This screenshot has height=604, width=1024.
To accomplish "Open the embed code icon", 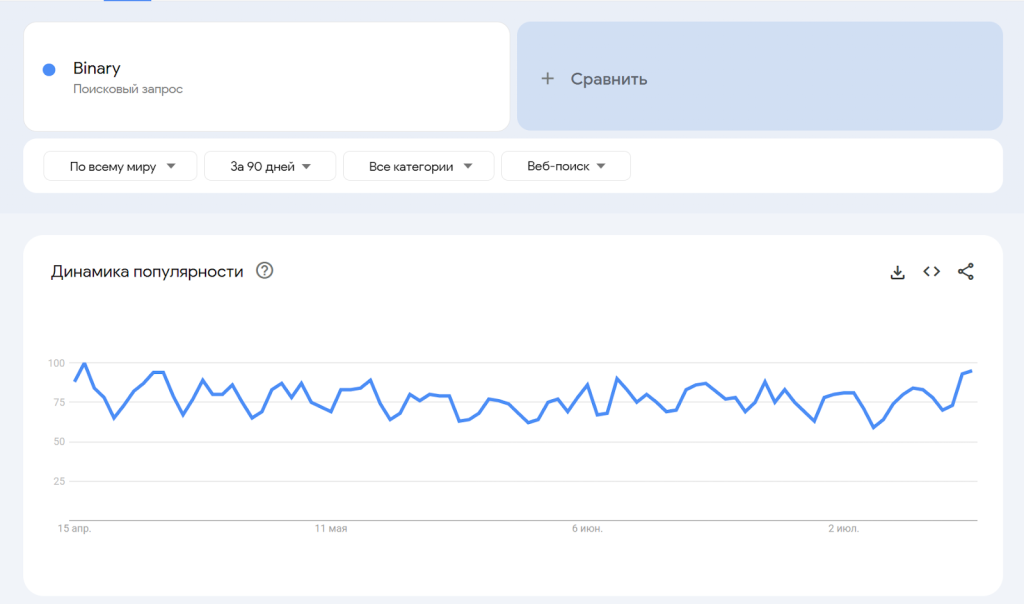I will point(931,272).
